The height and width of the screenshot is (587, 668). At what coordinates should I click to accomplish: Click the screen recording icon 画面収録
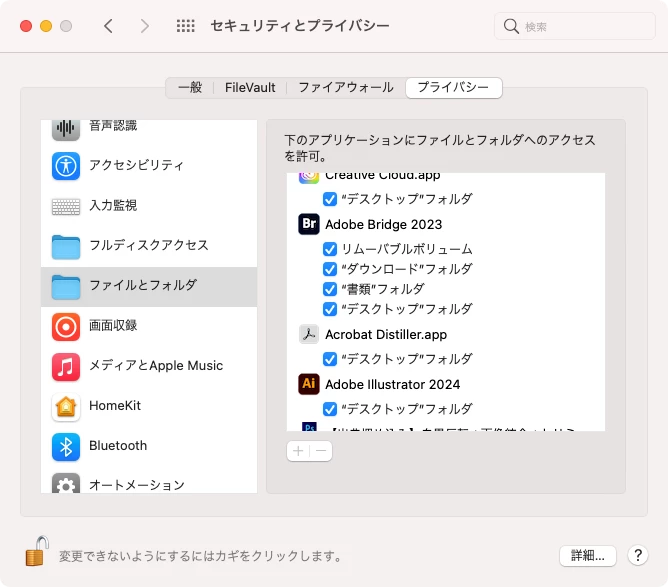(66, 327)
